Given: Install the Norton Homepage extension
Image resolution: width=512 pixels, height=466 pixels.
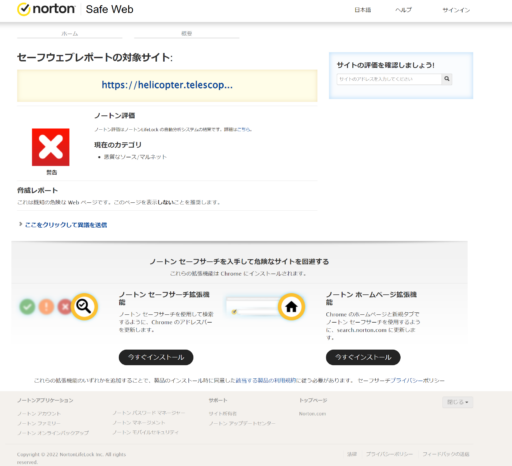Looking at the screenshot, I should click(x=363, y=357).
